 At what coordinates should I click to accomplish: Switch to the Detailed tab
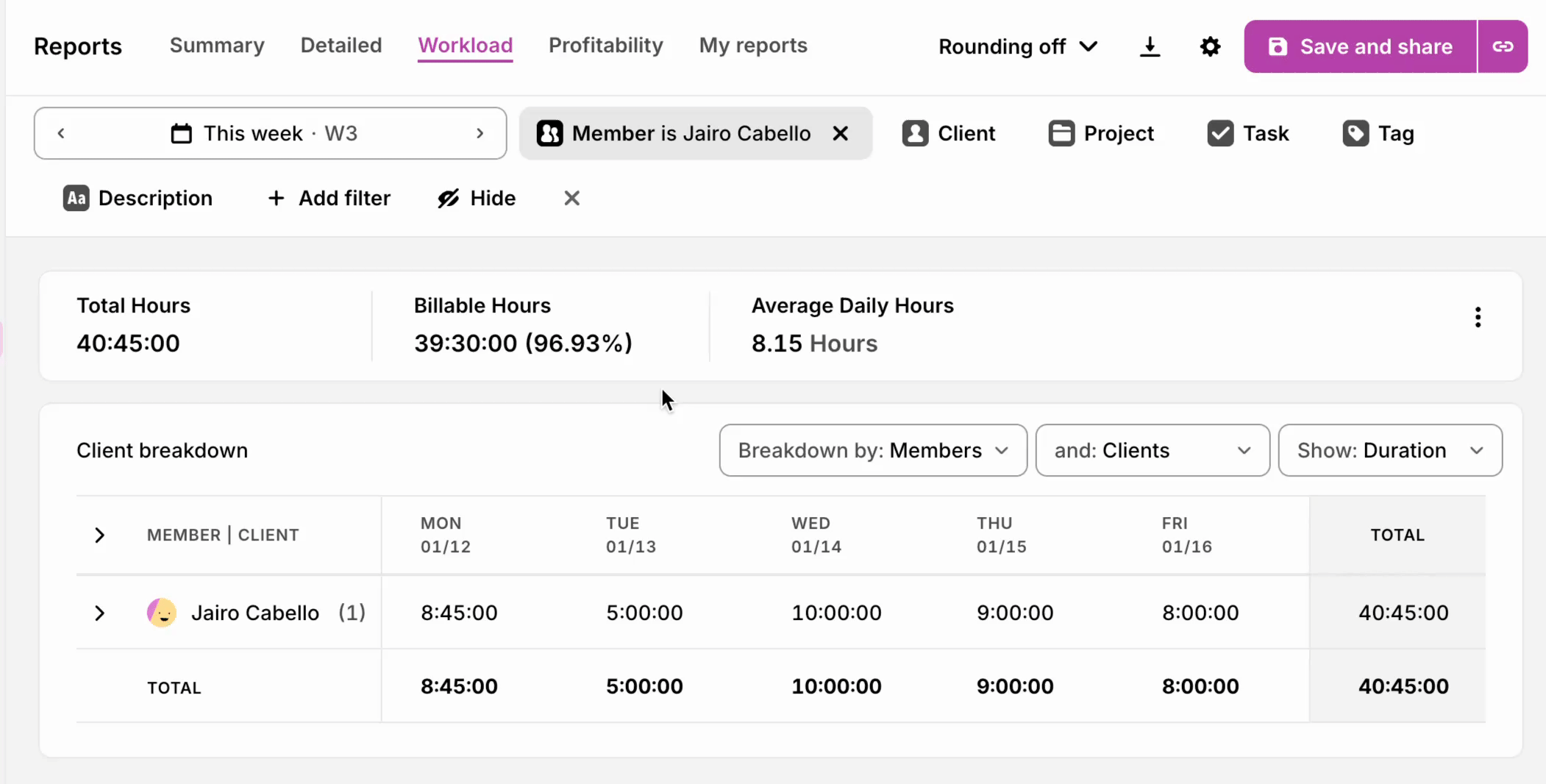(x=341, y=46)
